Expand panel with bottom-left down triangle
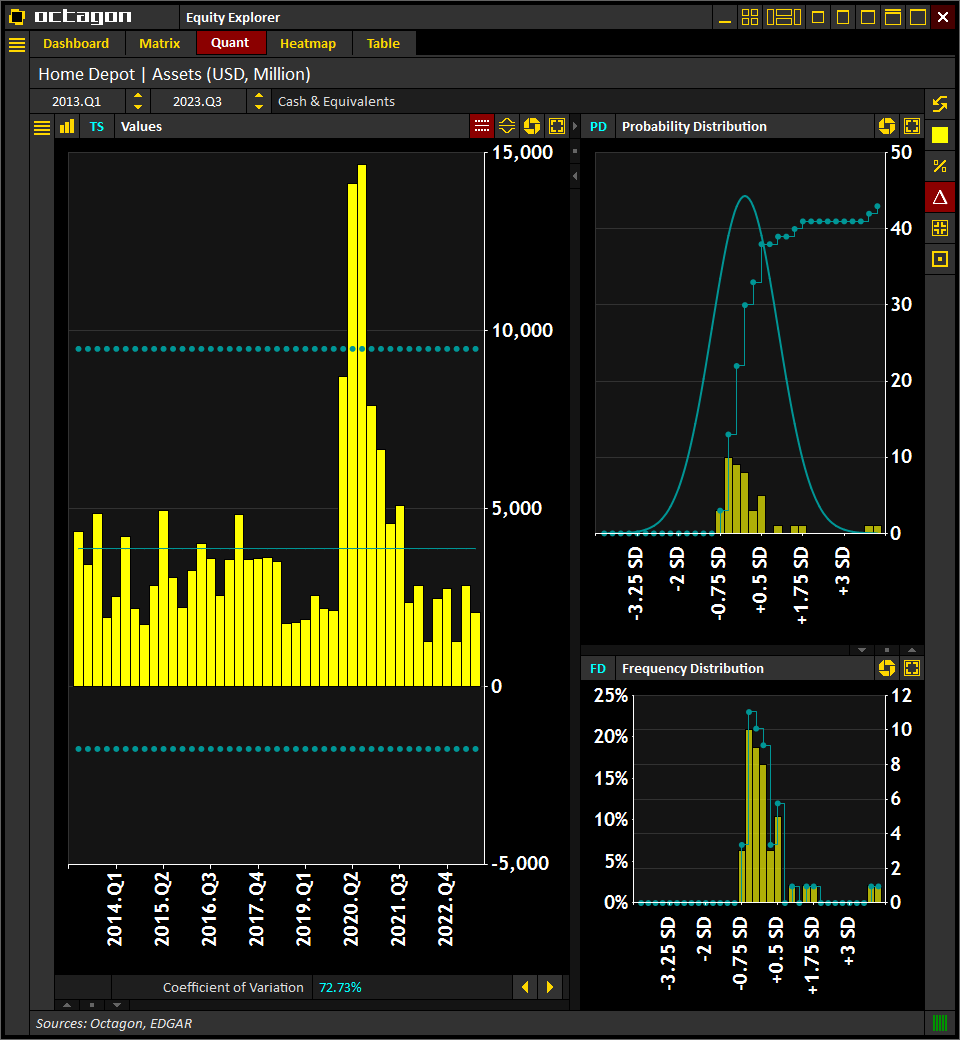 [117, 1005]
